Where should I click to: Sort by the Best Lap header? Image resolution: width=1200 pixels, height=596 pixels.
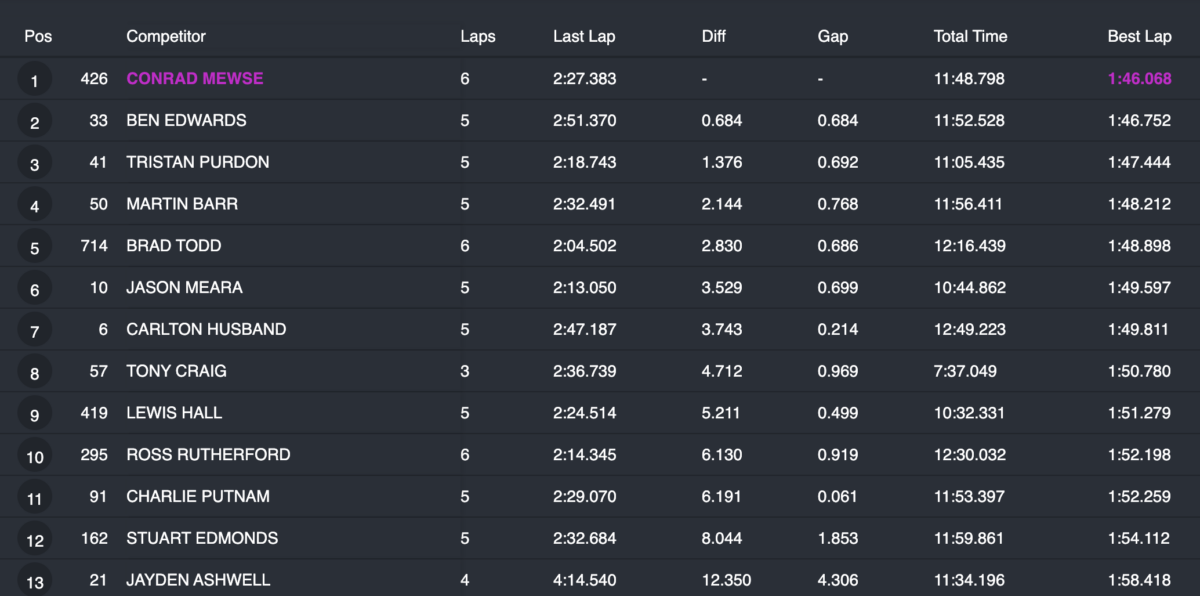tap(1139, 37)
